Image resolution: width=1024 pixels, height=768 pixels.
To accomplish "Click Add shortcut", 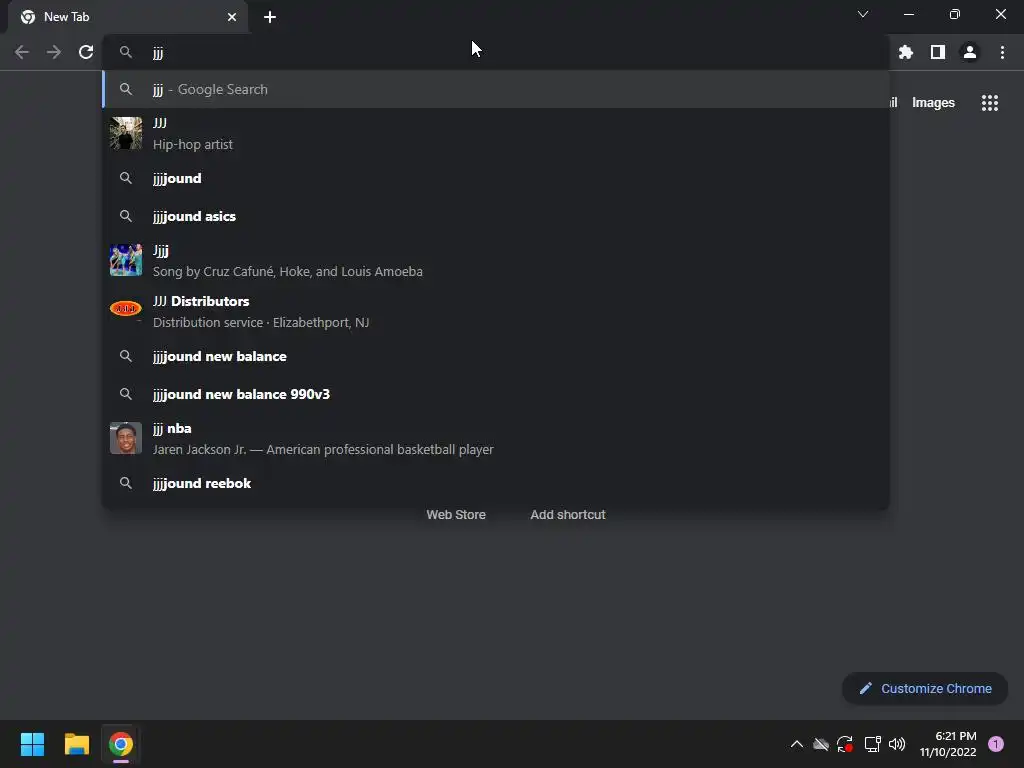I will coord(568,515).
